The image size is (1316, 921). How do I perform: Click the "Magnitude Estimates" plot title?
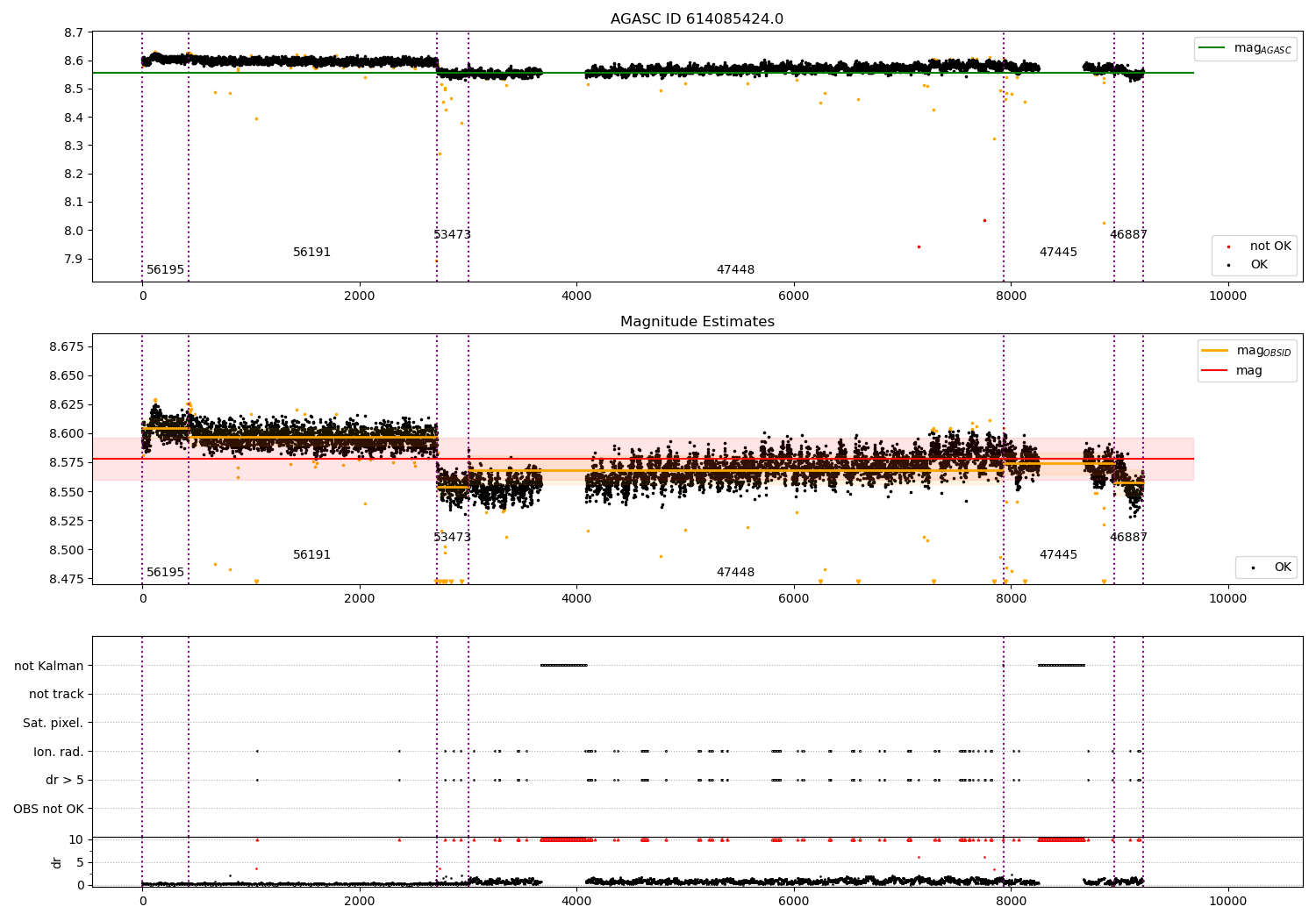pos(697,322)
